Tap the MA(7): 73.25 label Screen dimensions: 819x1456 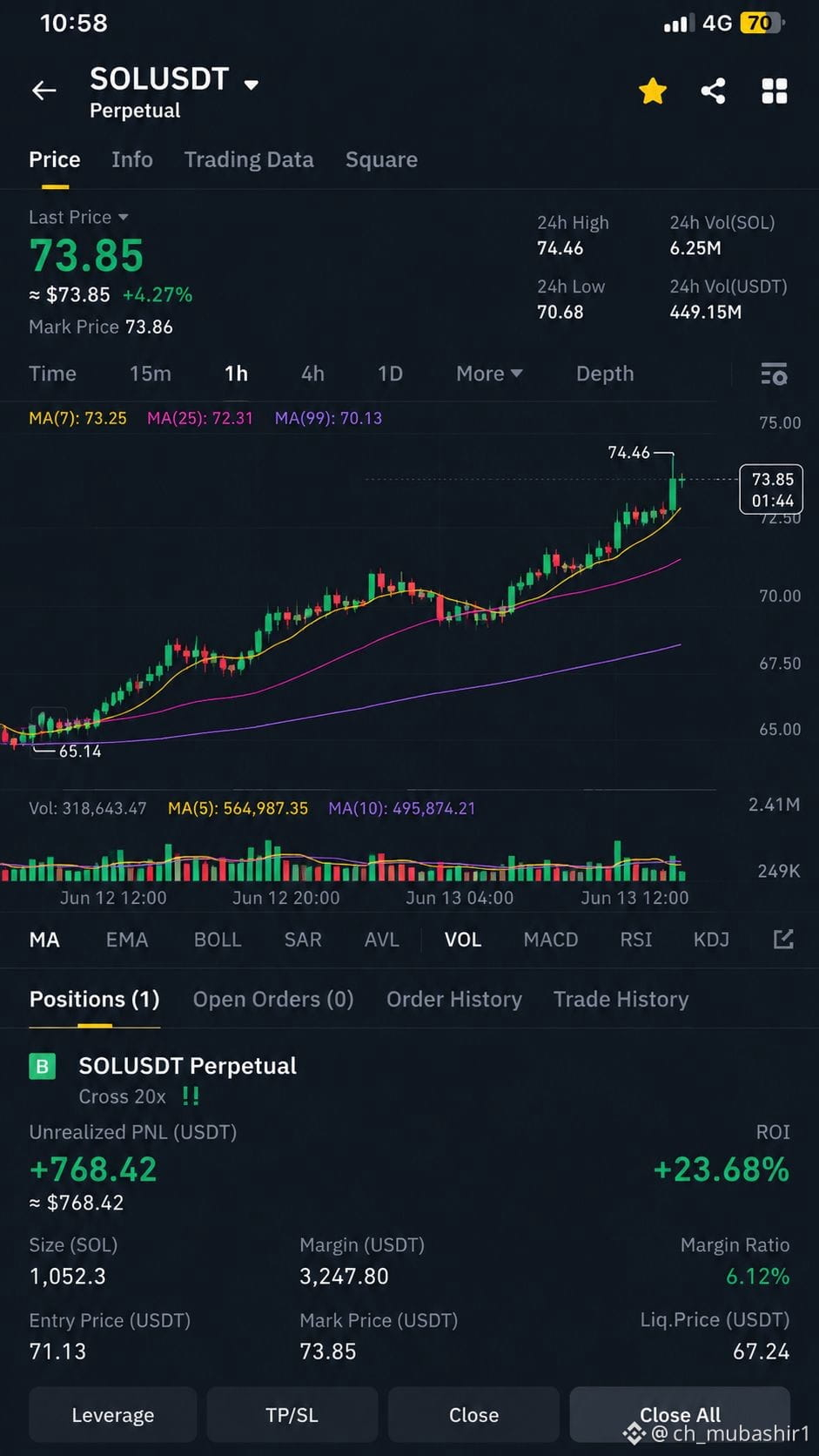click(77, 418)
